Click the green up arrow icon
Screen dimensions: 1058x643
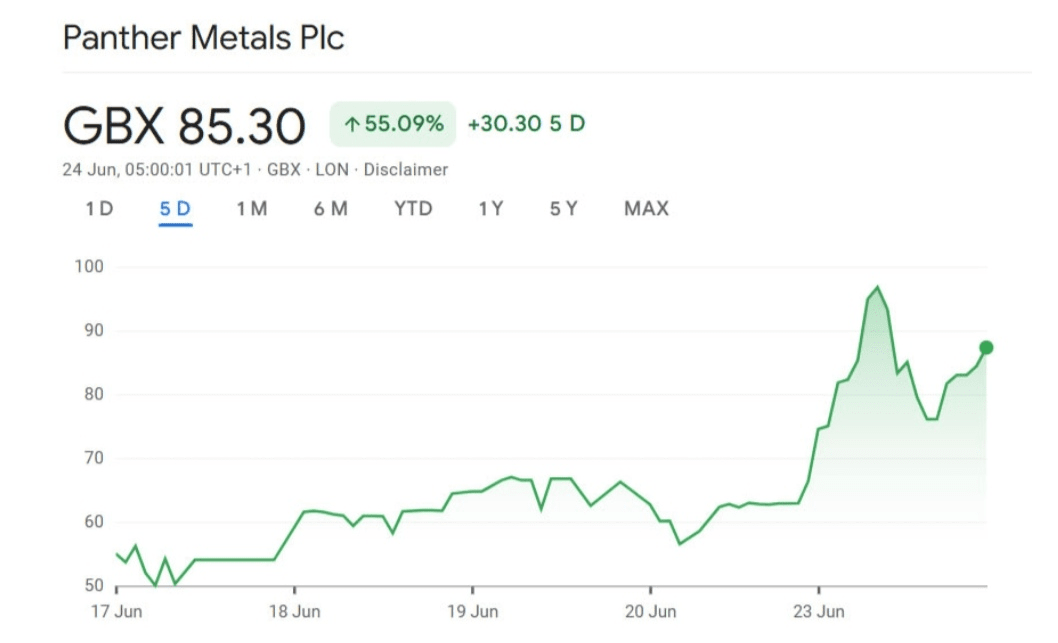point(351,125)
